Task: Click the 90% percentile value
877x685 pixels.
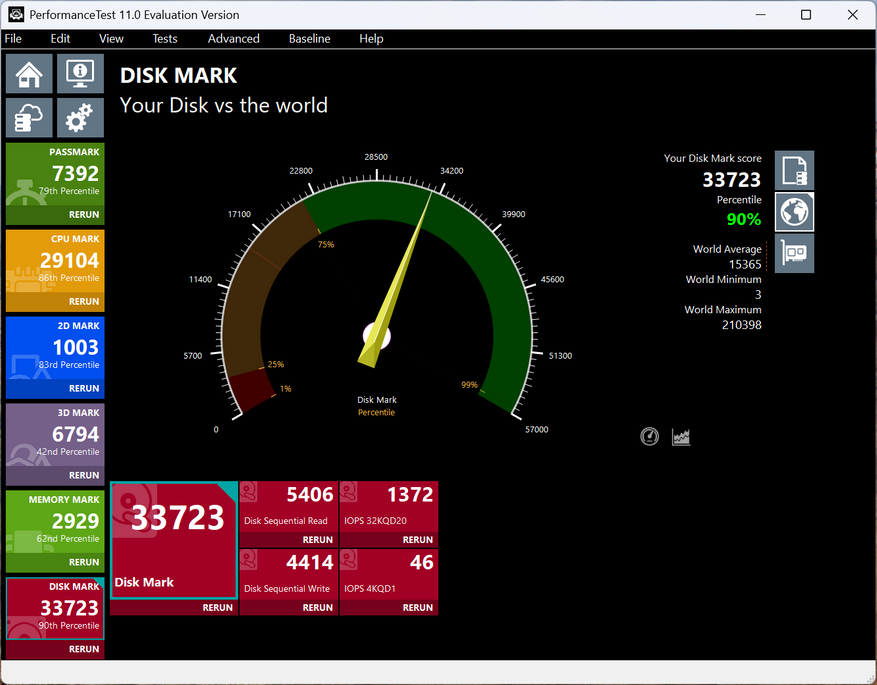Action: (x=743, y=219)
